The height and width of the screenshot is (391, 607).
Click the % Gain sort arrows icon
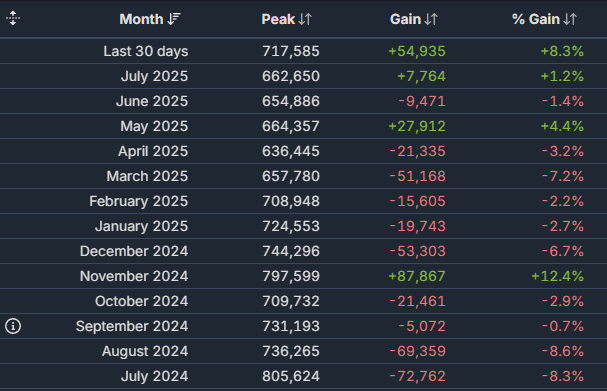pos(570,19)
